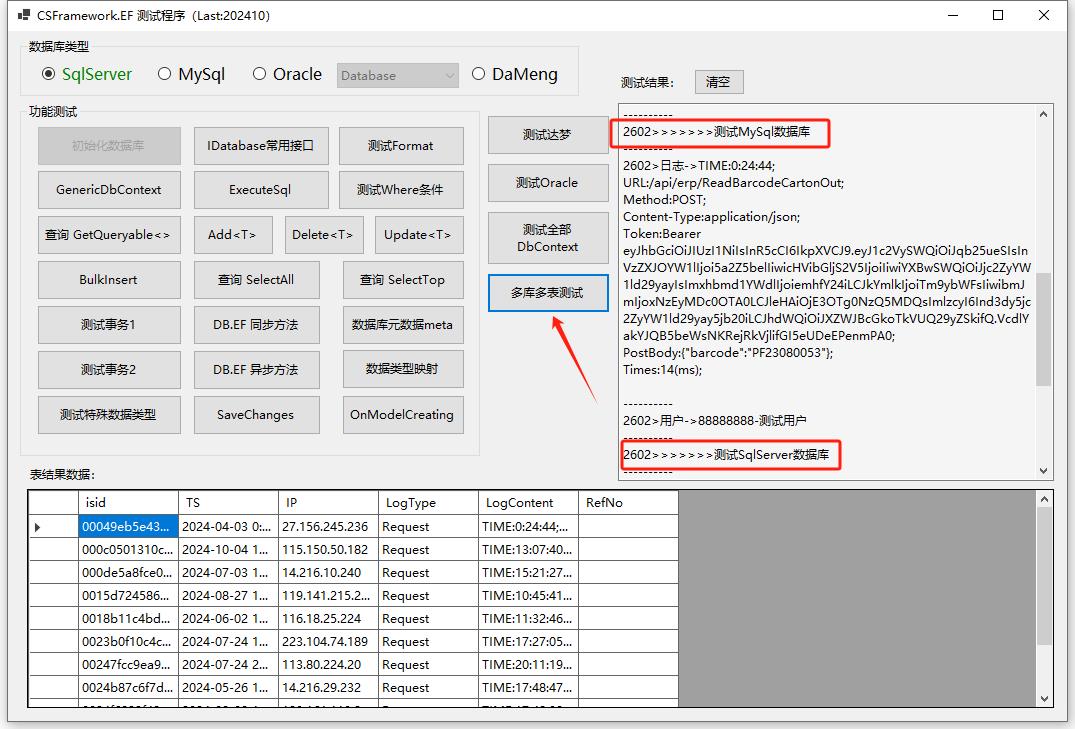Click the ExecuteSql button

[260, 190]
